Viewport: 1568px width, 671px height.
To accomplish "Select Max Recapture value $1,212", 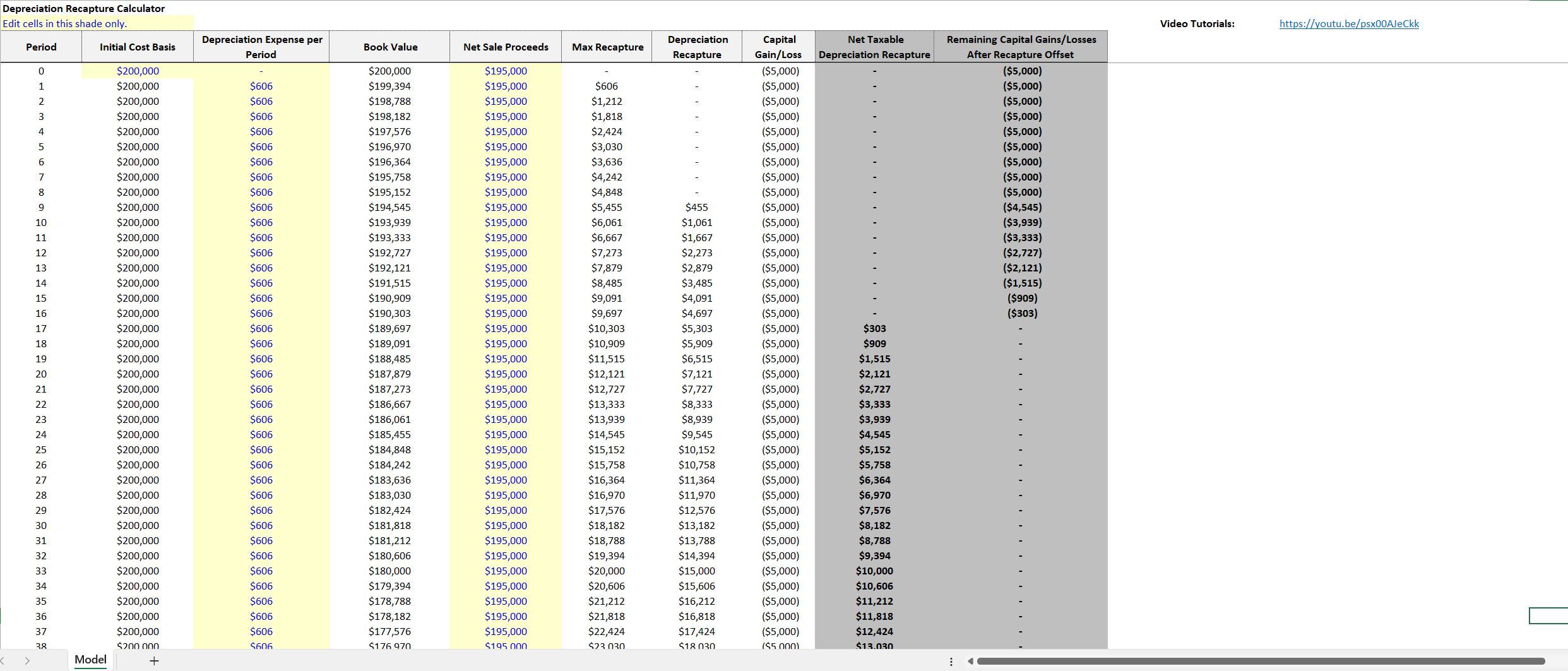I will click(x=607, y=101).
